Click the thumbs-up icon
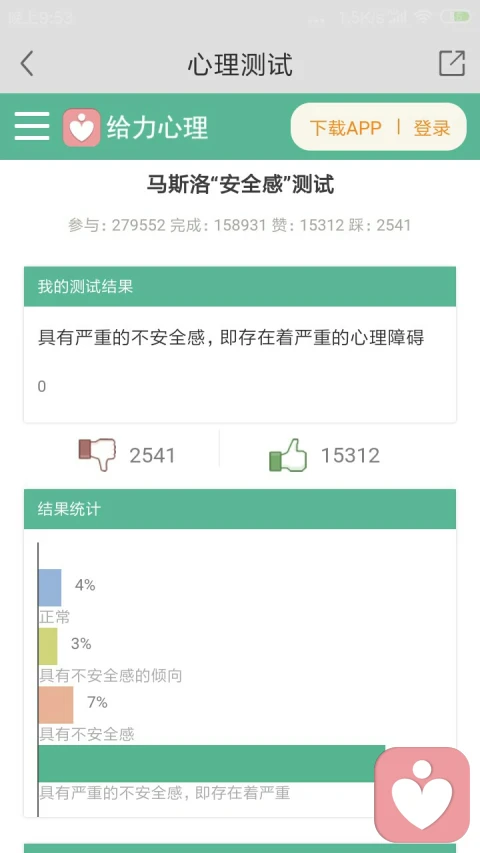This screenshot has width=480, height=853. (x=288, y=455)
